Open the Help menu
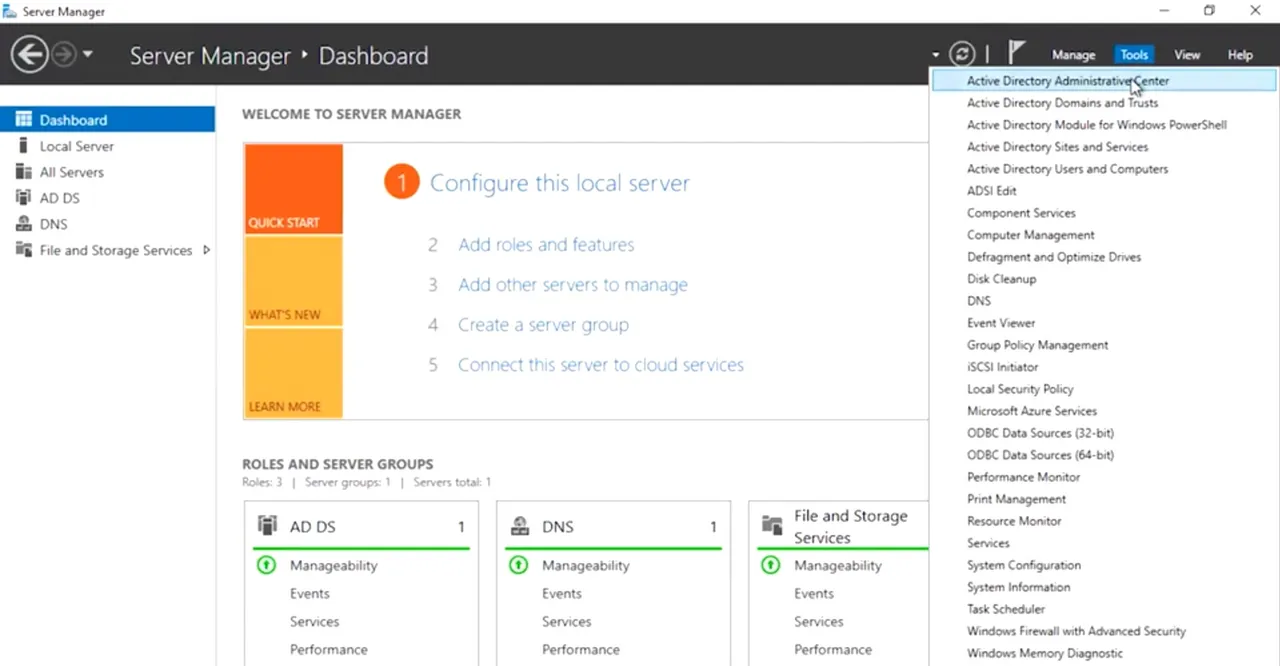This screenshot has height=666, width=1280. (1240, 55)
